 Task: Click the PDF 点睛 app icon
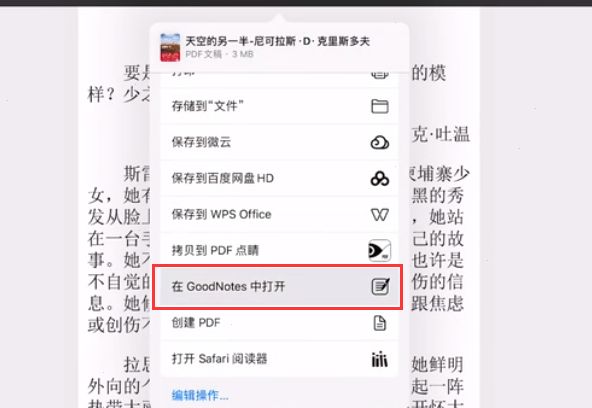[x=379, y=250]
